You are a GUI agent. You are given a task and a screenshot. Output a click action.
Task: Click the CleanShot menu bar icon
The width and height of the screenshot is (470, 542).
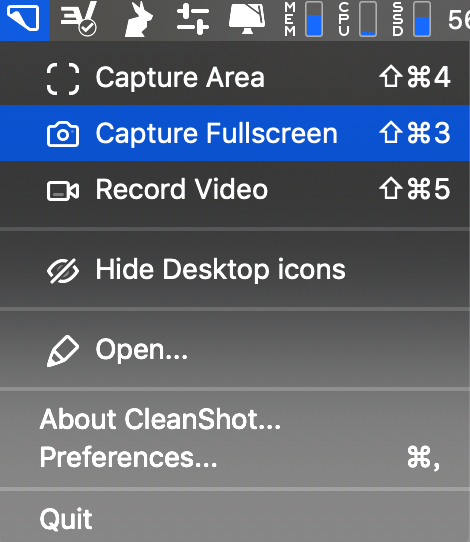[24, 19]
